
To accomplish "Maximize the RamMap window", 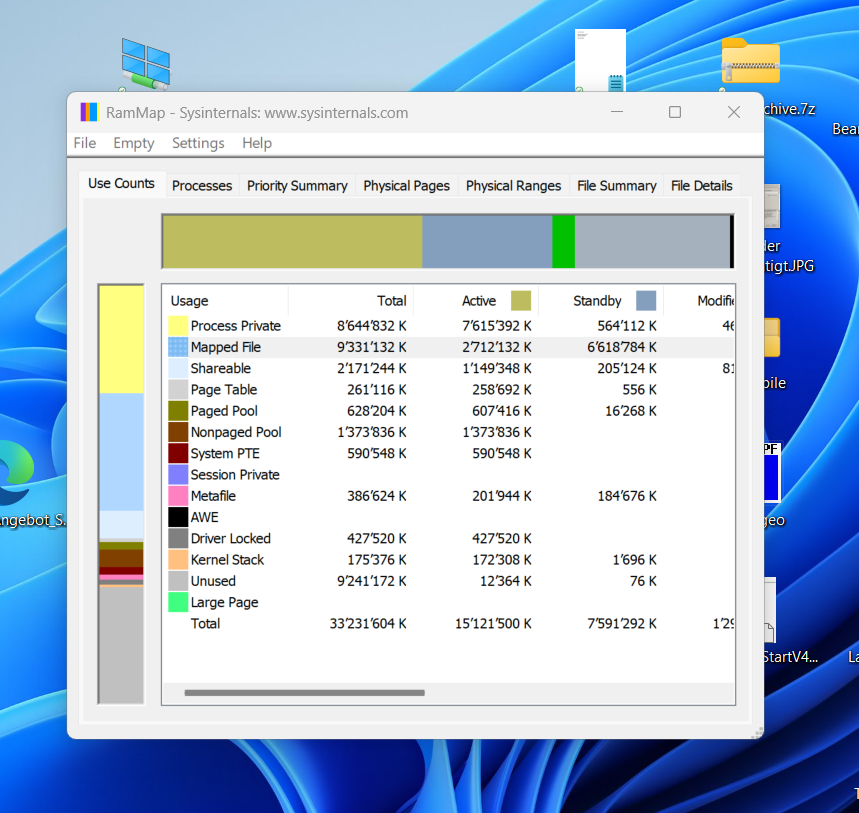I will (675, 112).
